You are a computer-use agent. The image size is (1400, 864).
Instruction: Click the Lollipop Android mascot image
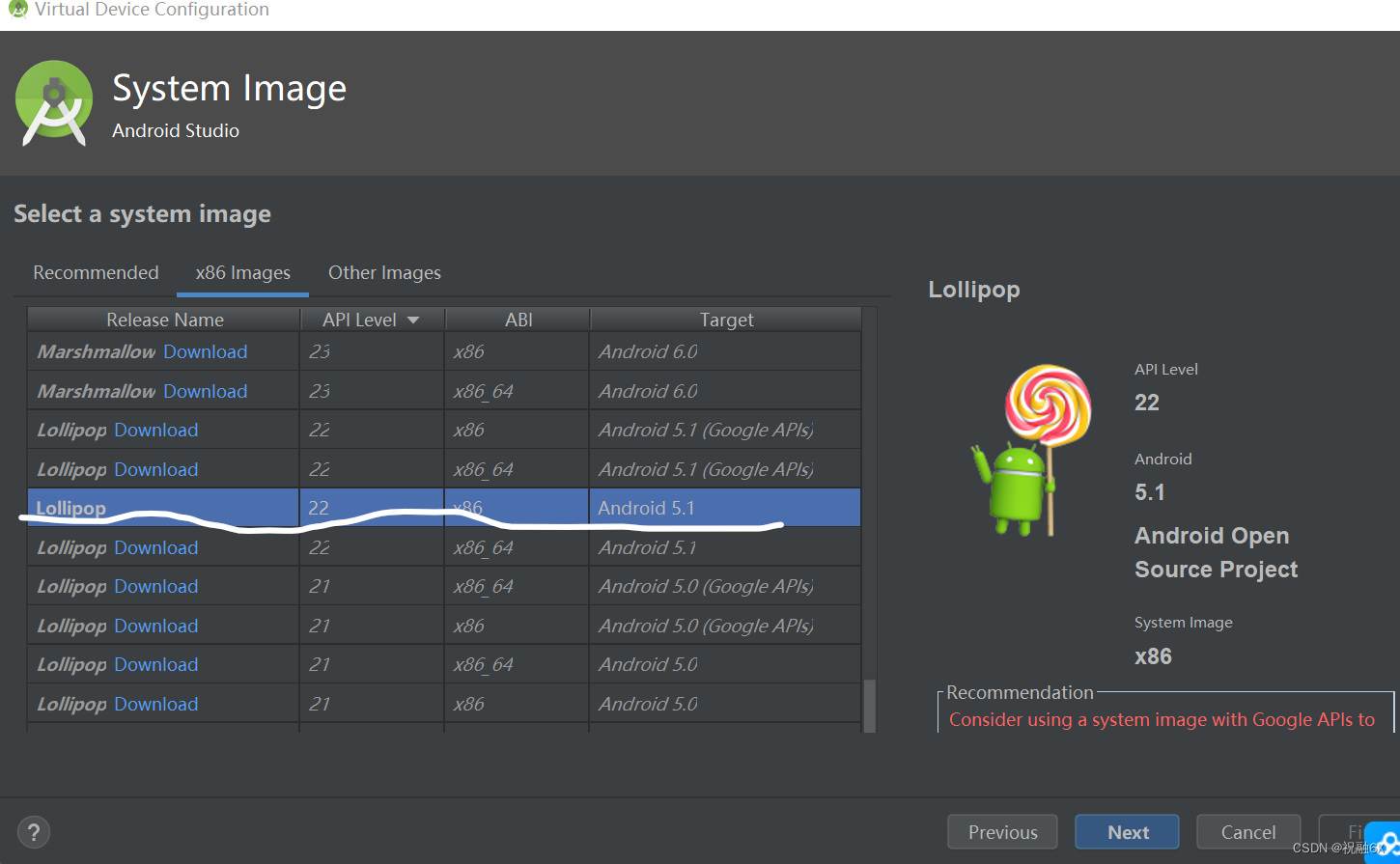[x=1031, y=450]
